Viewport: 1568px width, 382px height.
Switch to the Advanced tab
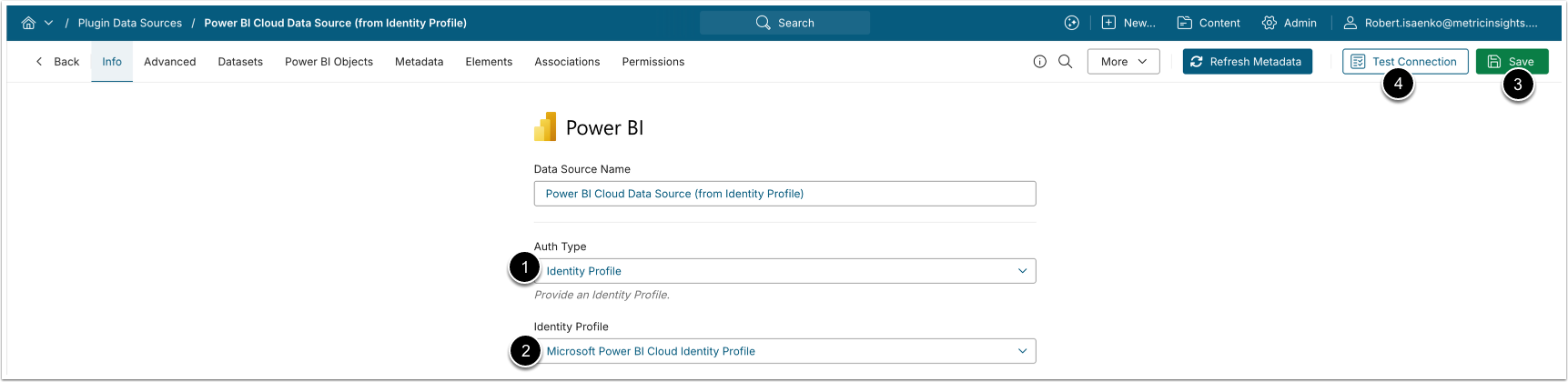click(x=169, y=62)
